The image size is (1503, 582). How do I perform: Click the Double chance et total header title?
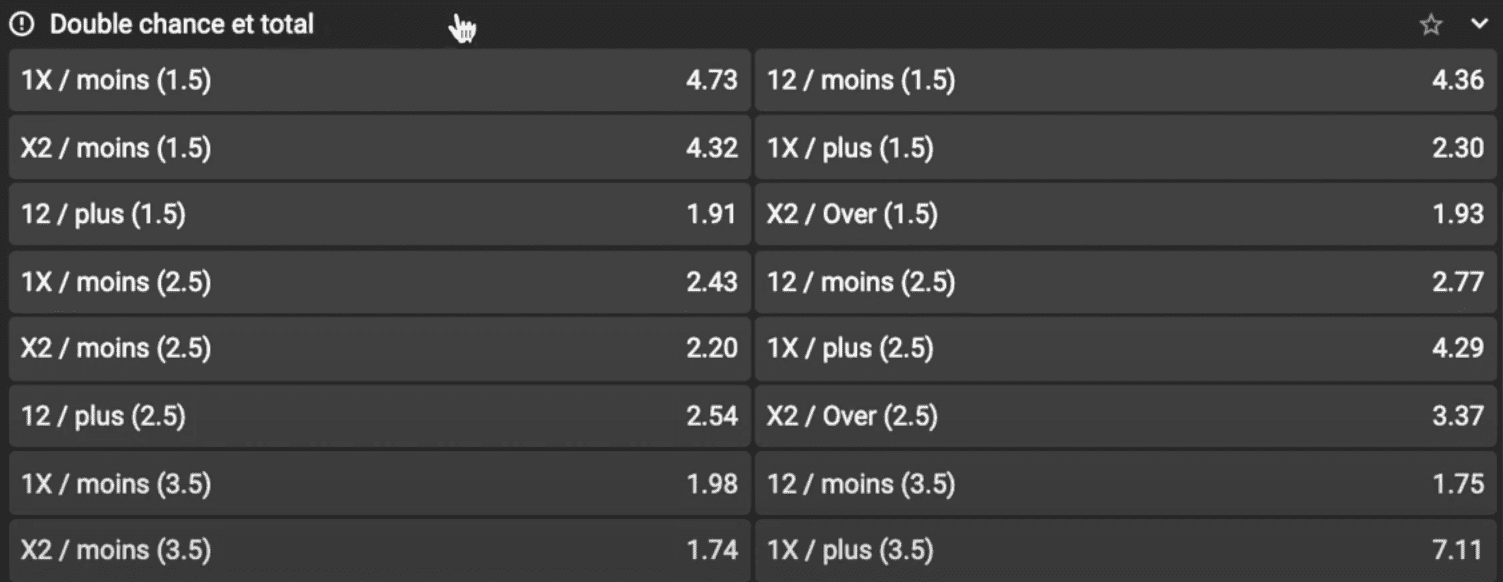point(181,24)
